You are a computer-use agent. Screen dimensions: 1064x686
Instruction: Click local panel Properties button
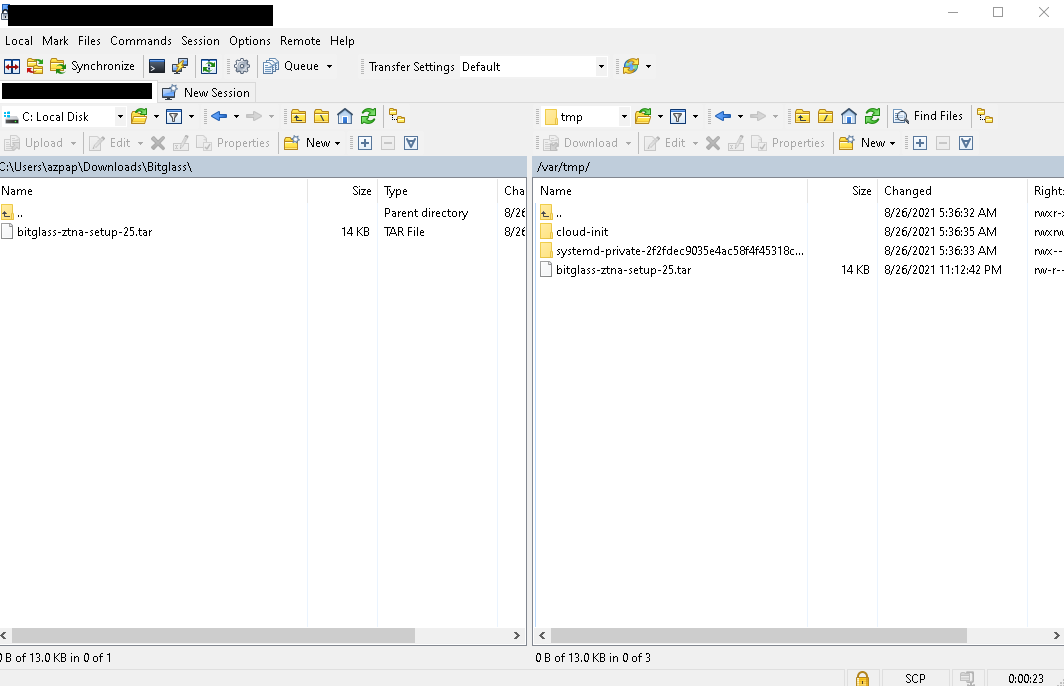(233, 143)
